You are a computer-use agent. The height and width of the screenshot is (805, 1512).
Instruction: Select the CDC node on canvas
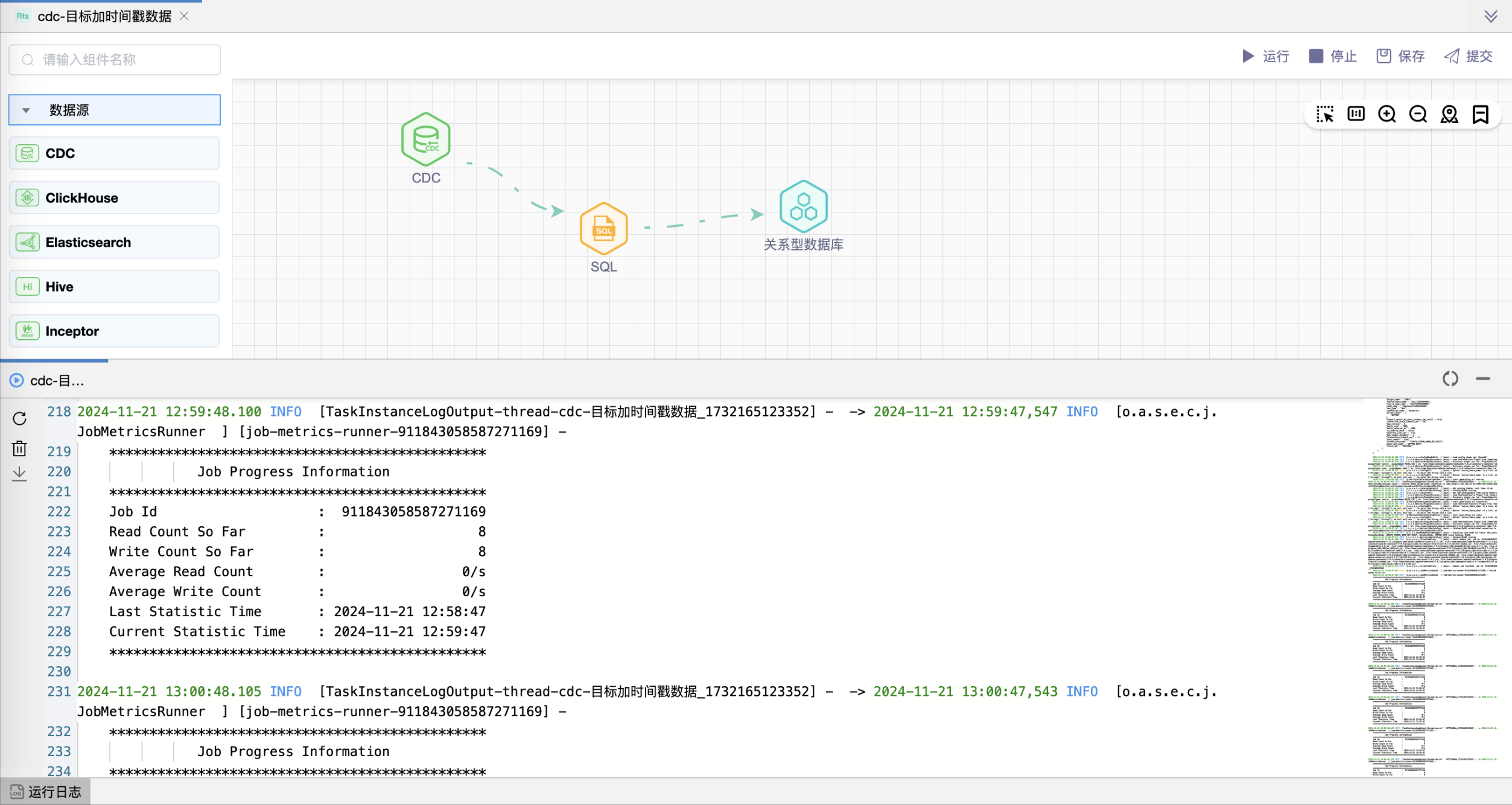click(425, 139)
